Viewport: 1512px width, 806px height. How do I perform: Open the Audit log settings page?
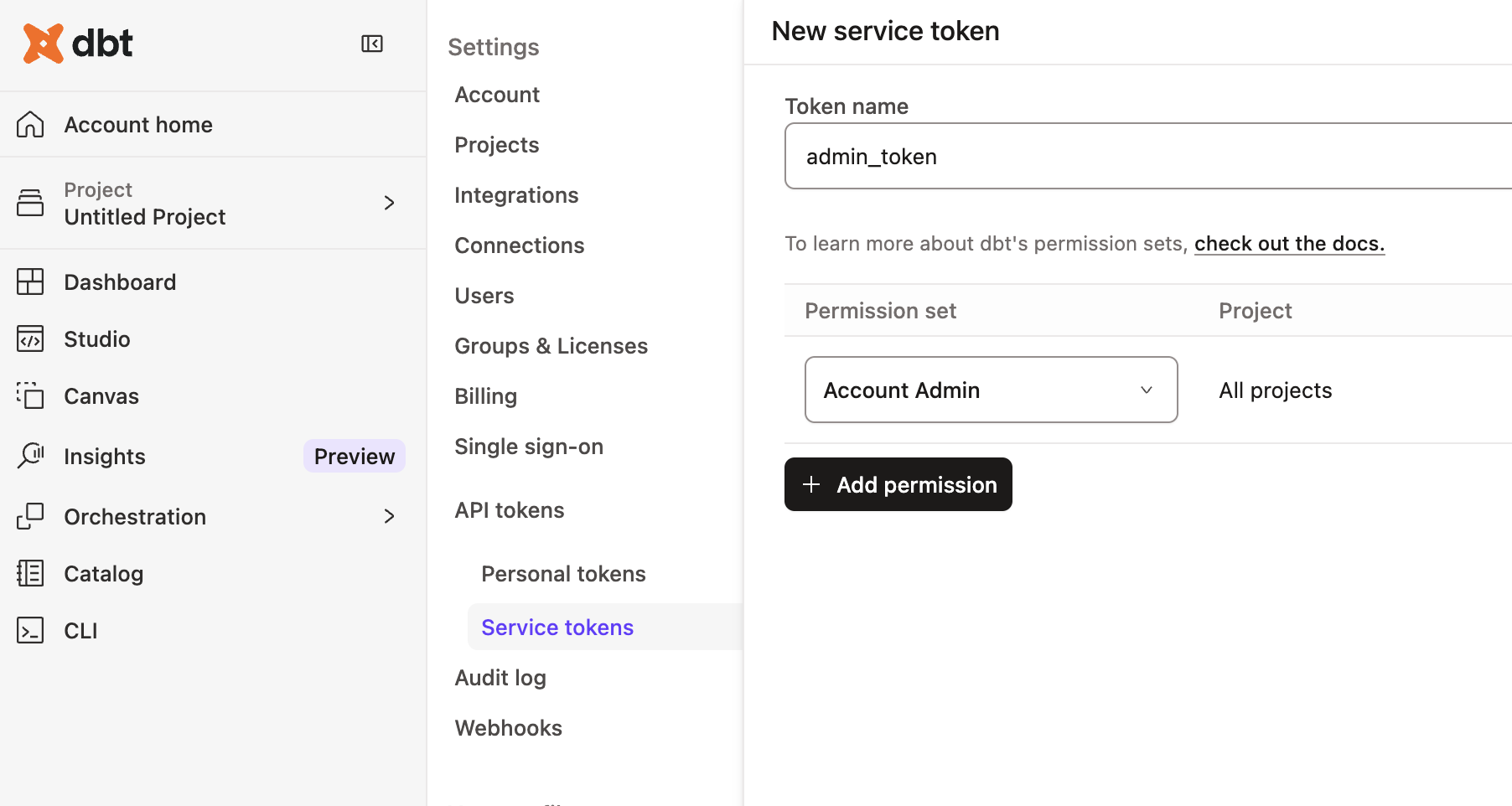(500, 678)
